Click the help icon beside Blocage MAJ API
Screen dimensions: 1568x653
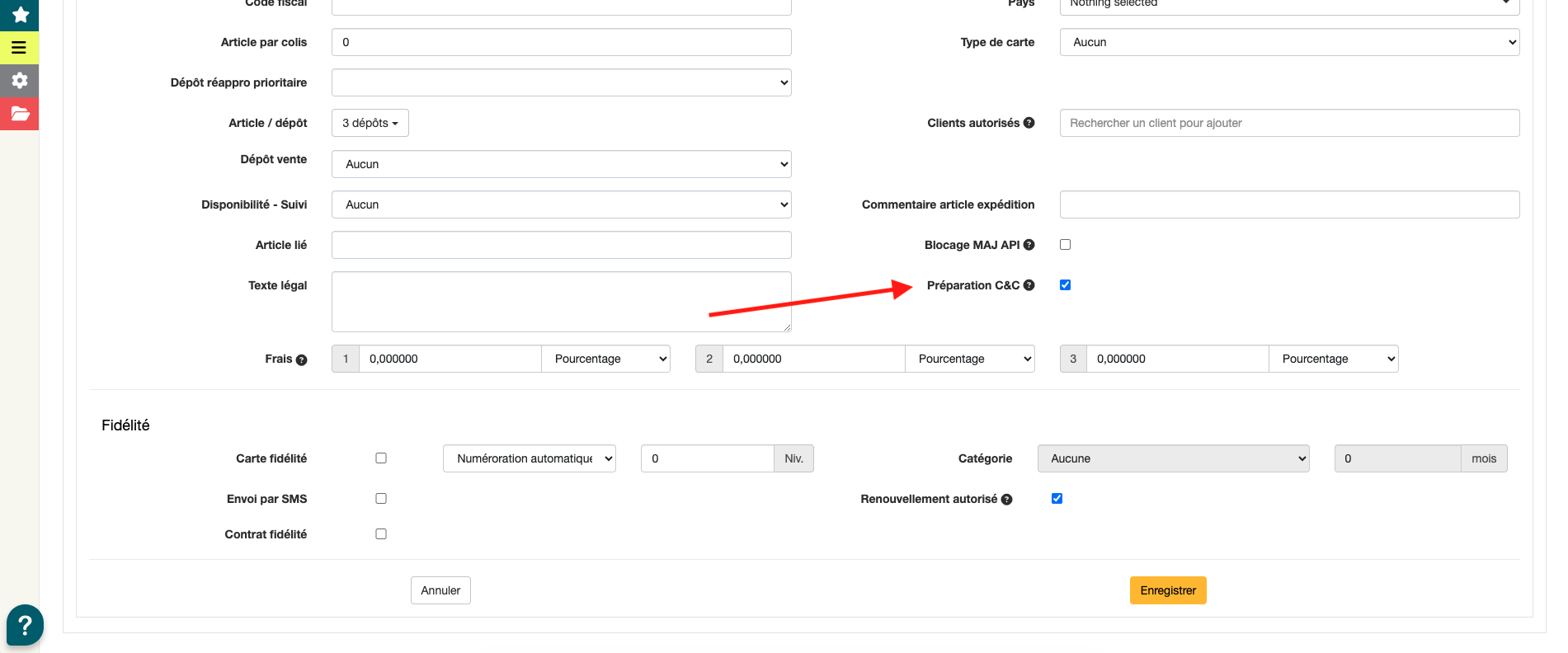tap(1029, 245)
